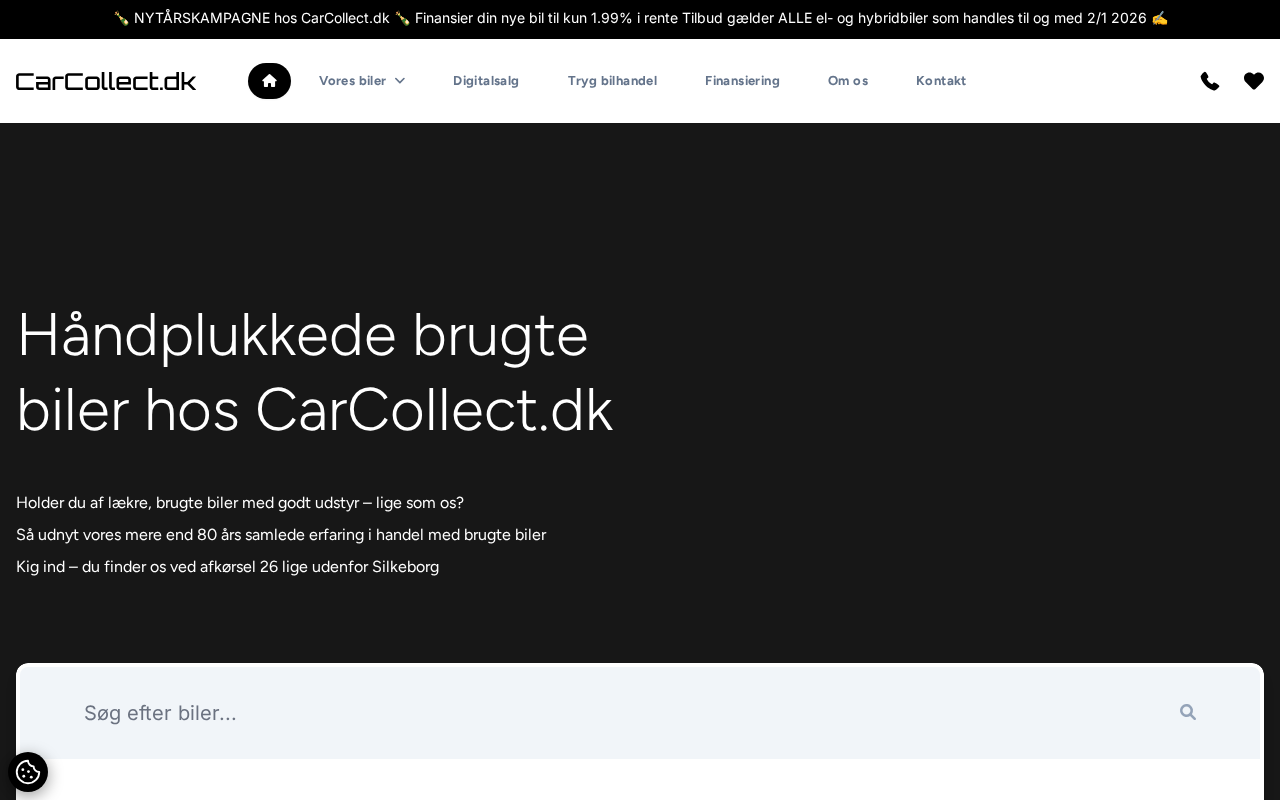This screenshot has width=1280, height=800.
Task: Click the line mentioning 80 års erfaring
Action: (281, 535)
